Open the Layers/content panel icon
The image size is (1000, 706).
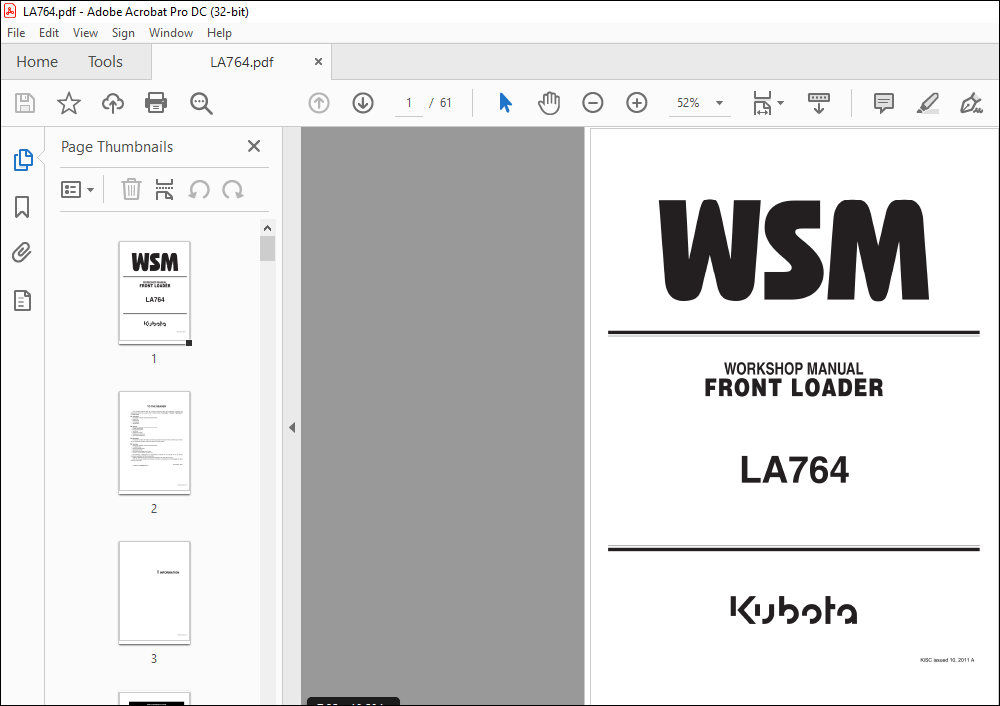(x=22, y=300)
